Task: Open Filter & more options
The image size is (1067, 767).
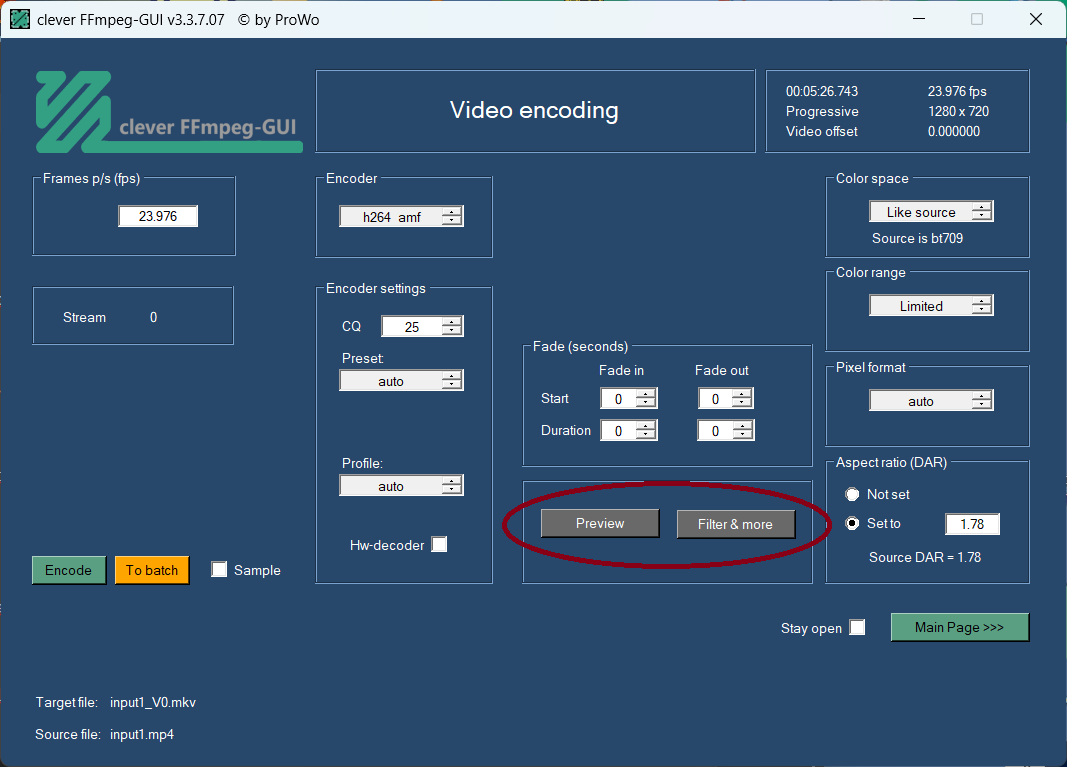Action: coord(736,524)
